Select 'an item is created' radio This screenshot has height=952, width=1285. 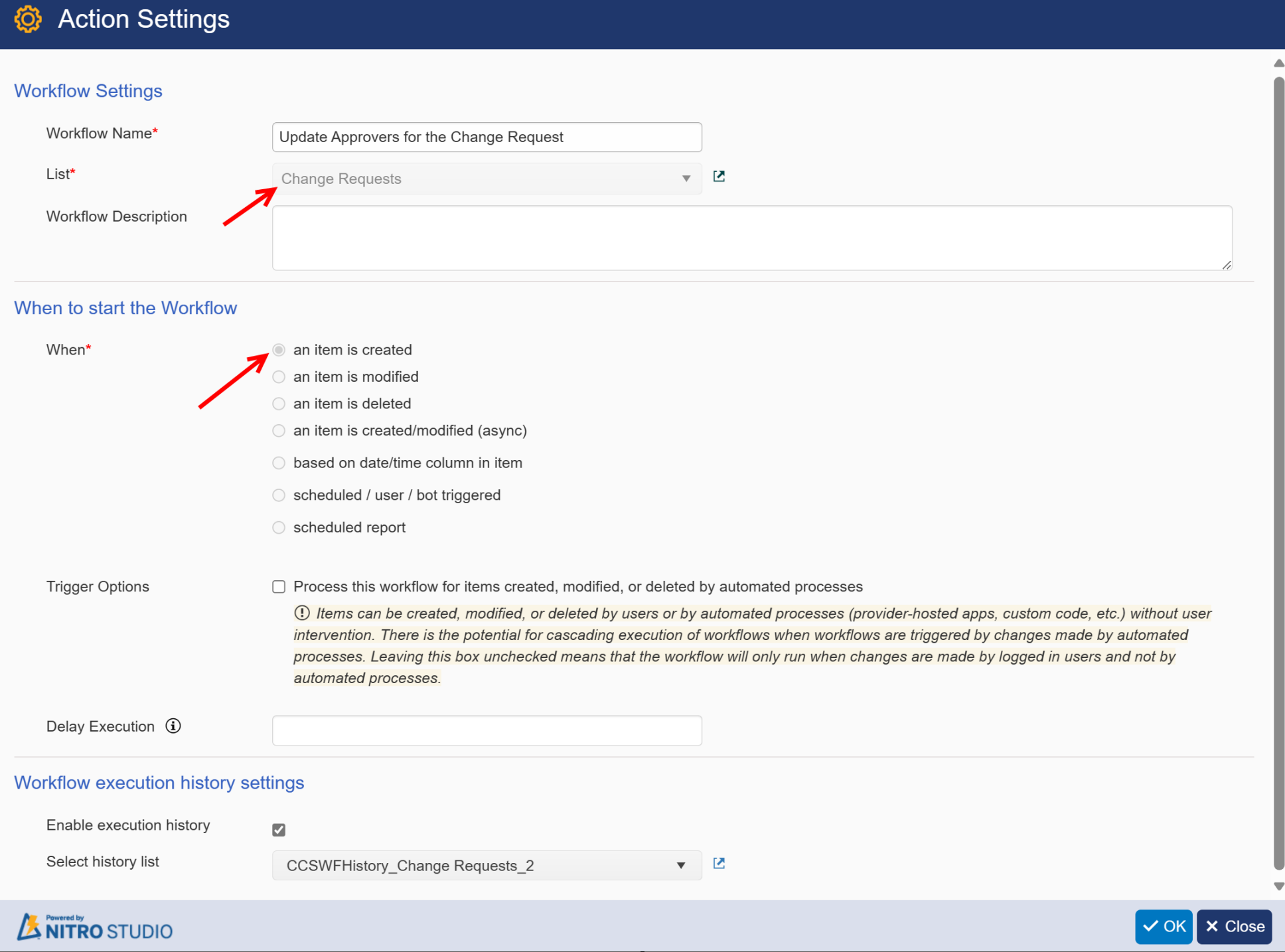point(279,350)
